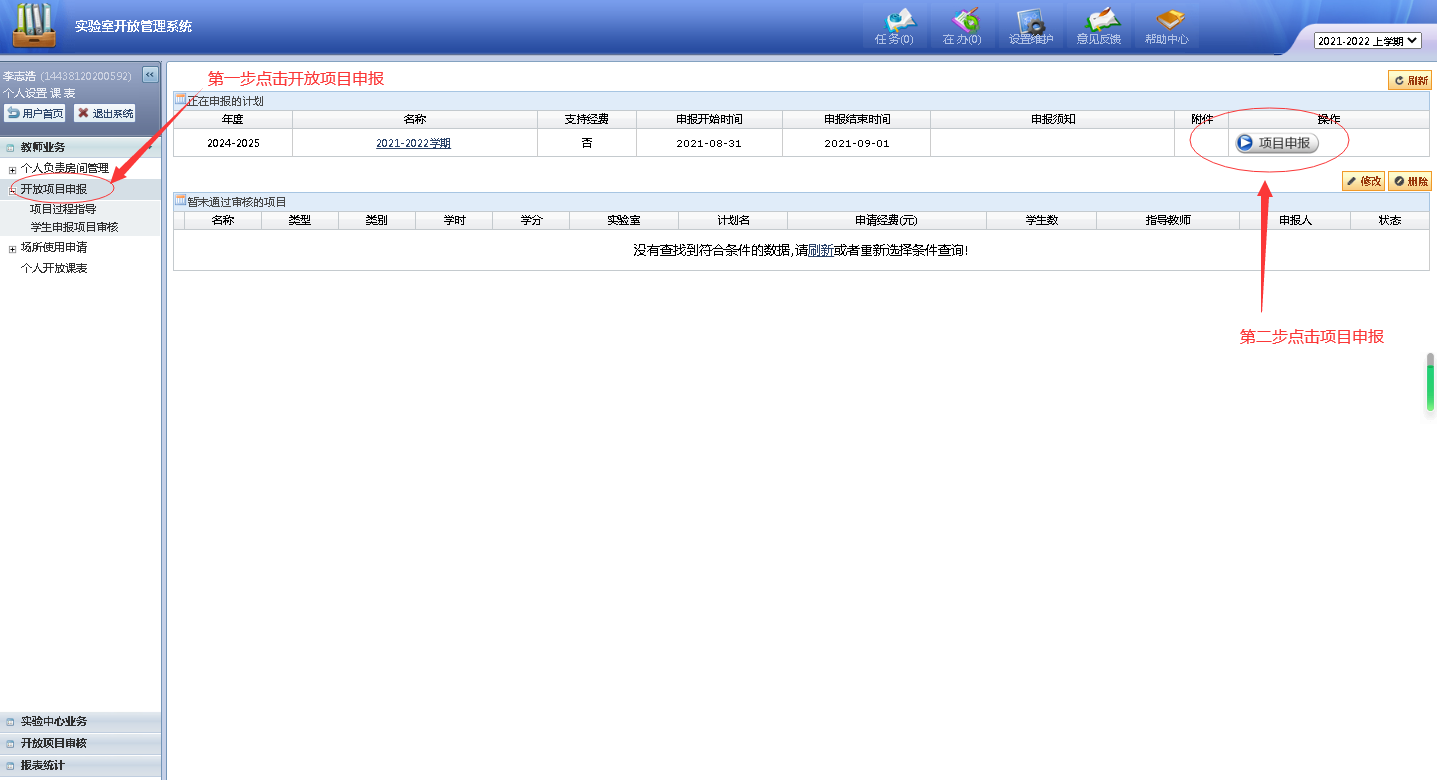Click the 项目申报 apply button

click(1277, 143)
